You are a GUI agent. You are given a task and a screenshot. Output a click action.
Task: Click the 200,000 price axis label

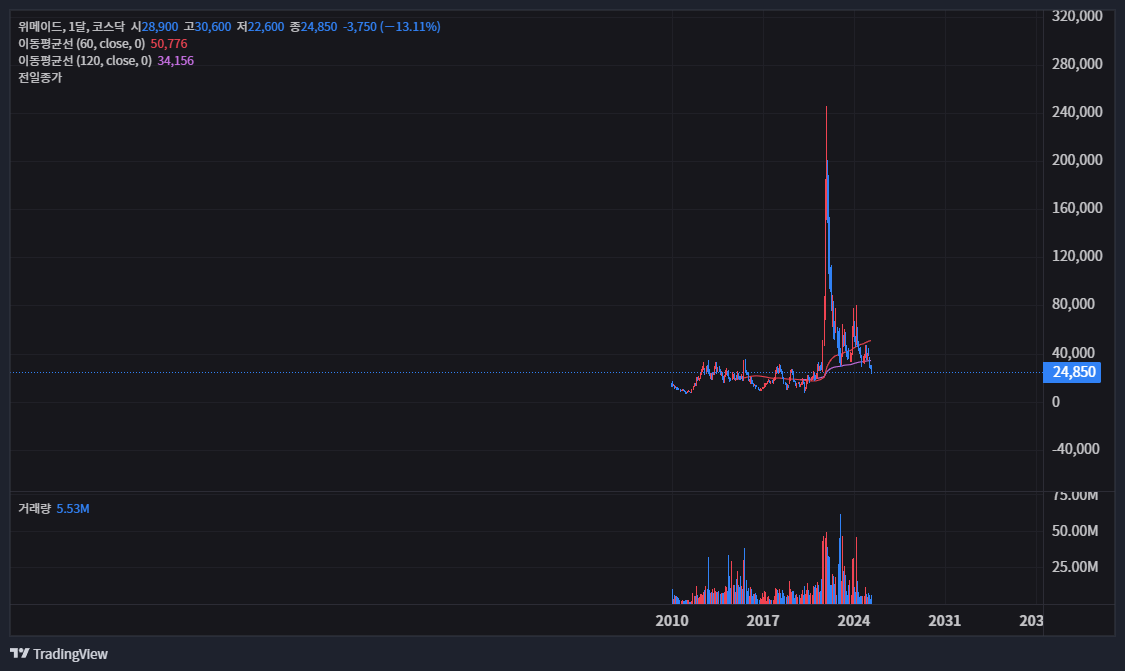coord(1077,159)
